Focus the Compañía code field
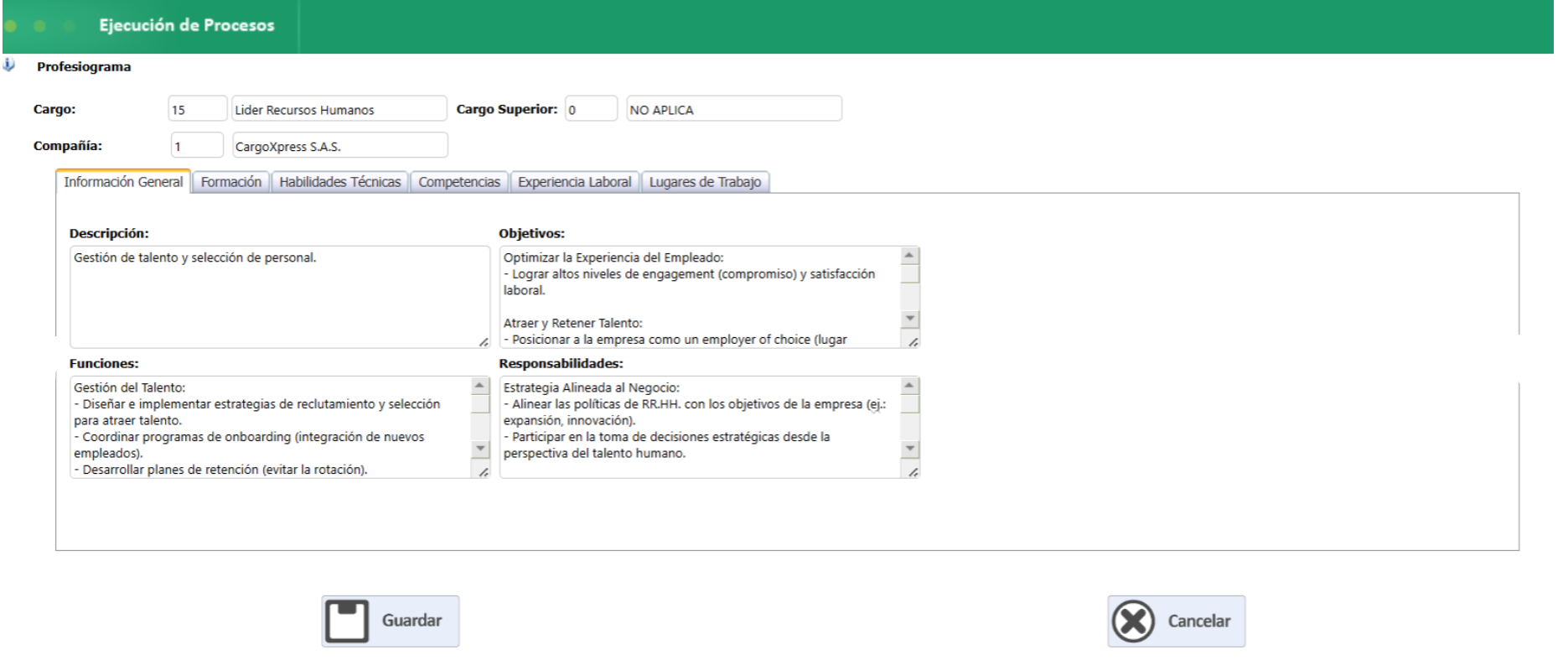Image resolution: width=1568 pixels, height=660 pixels. point(197,145)
